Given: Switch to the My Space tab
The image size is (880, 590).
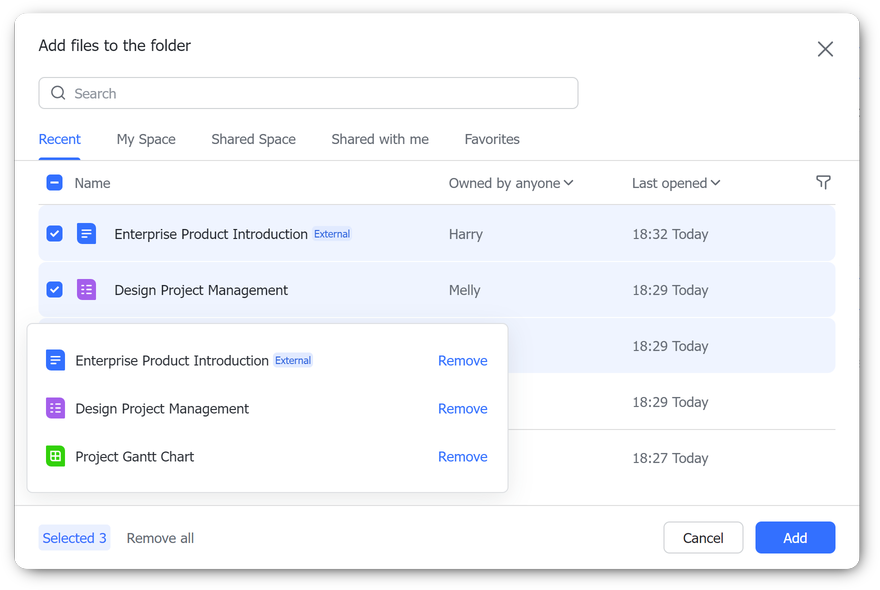Looking at the screenshot, I should (146, 140).
